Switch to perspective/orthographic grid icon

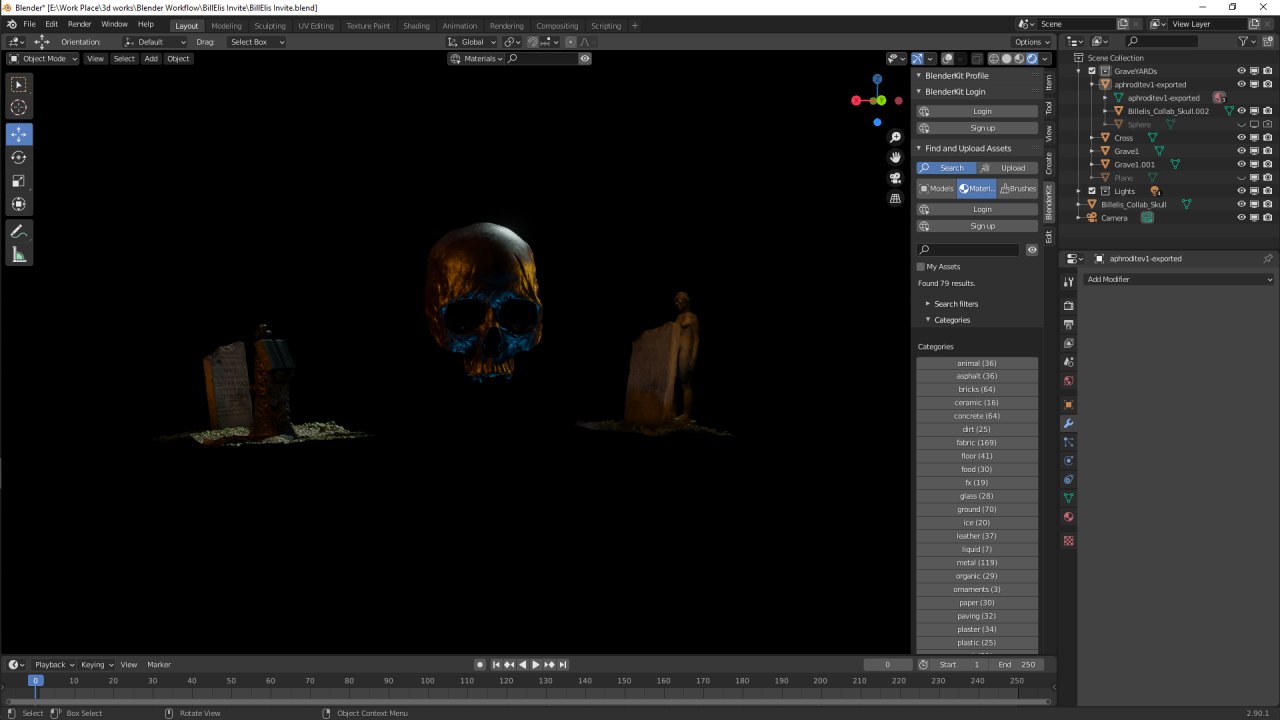pyautogui.click(x=895, y=198)
